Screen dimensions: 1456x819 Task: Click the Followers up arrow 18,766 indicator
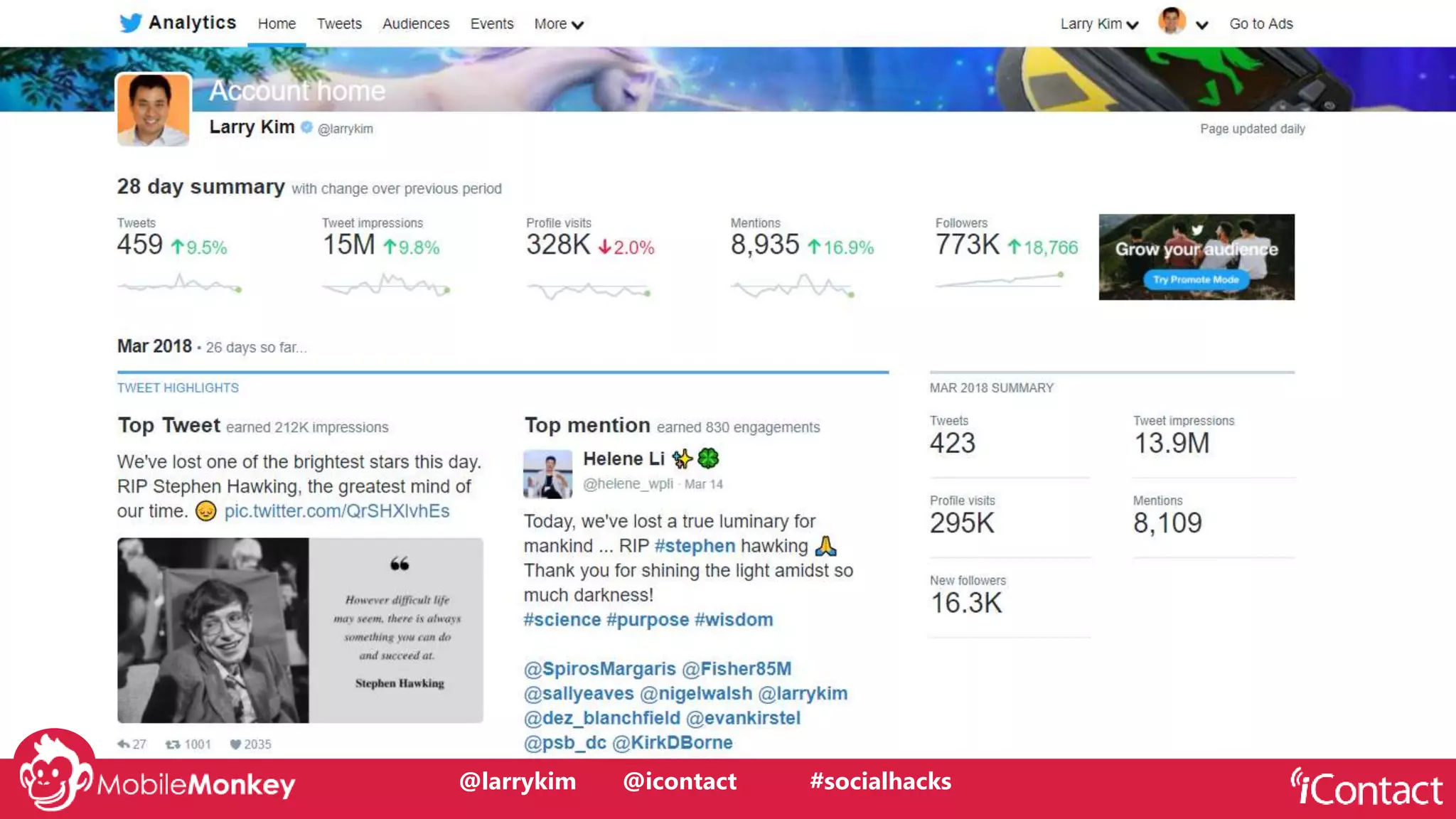click(1043, 247)
